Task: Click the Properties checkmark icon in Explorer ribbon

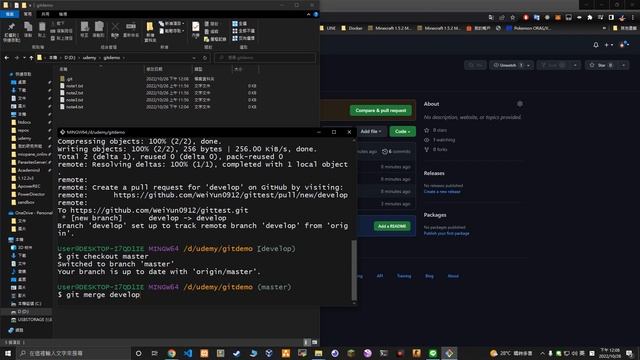Action: click(196, 27)
